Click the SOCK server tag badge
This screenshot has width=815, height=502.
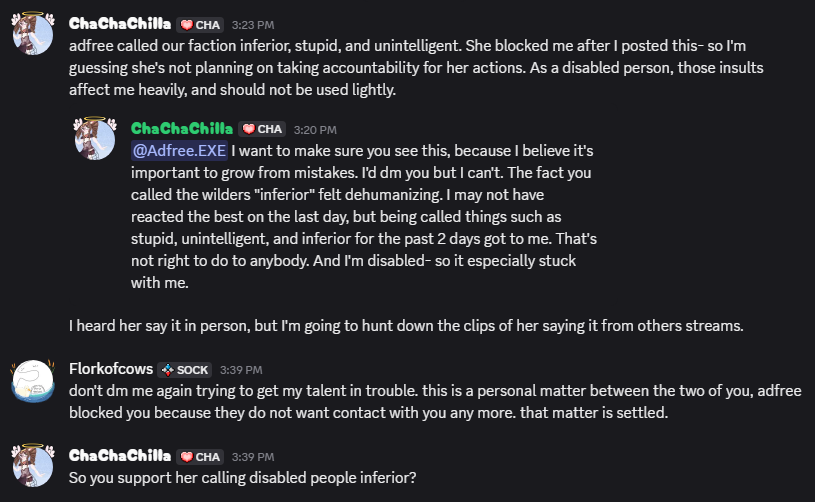pos(185,369)
